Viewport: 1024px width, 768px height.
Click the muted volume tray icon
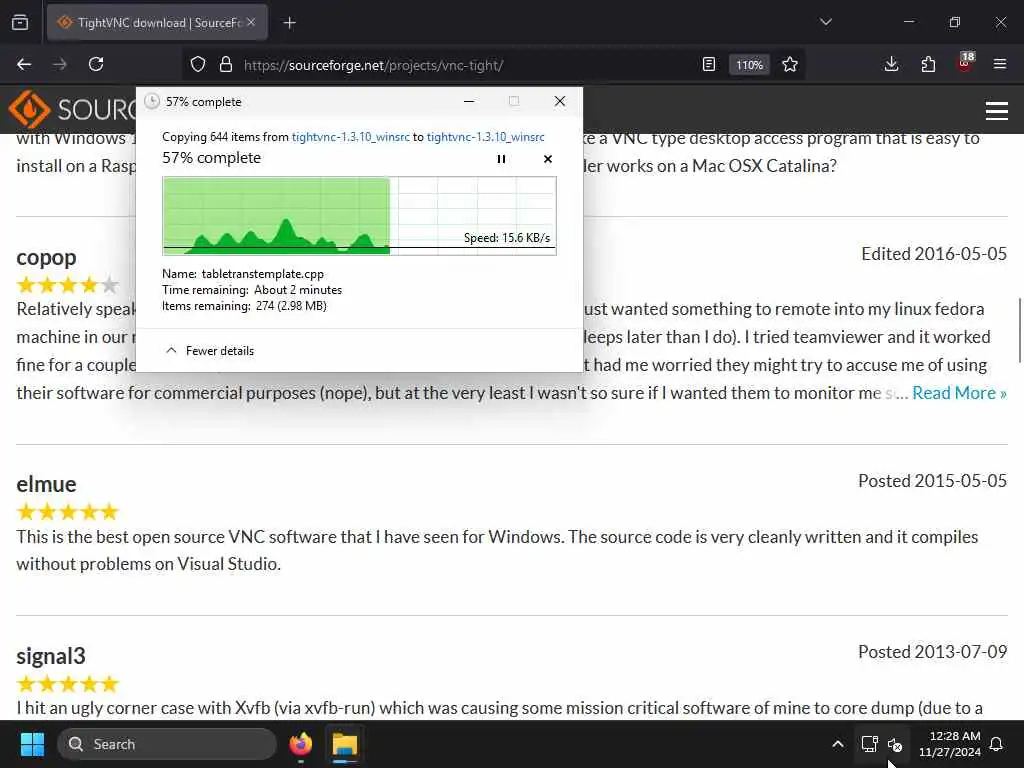(895, 744)
